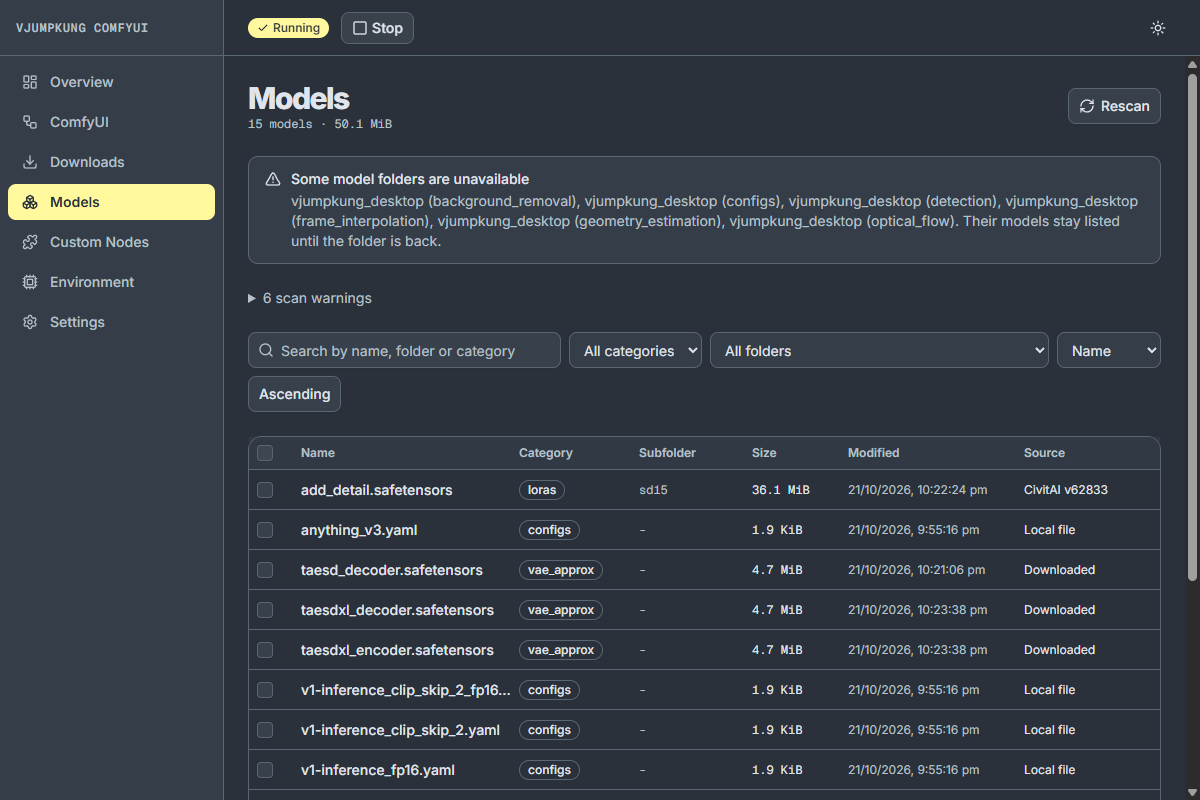
Task: Click the Rescan button
Action: coord(1114,106)
